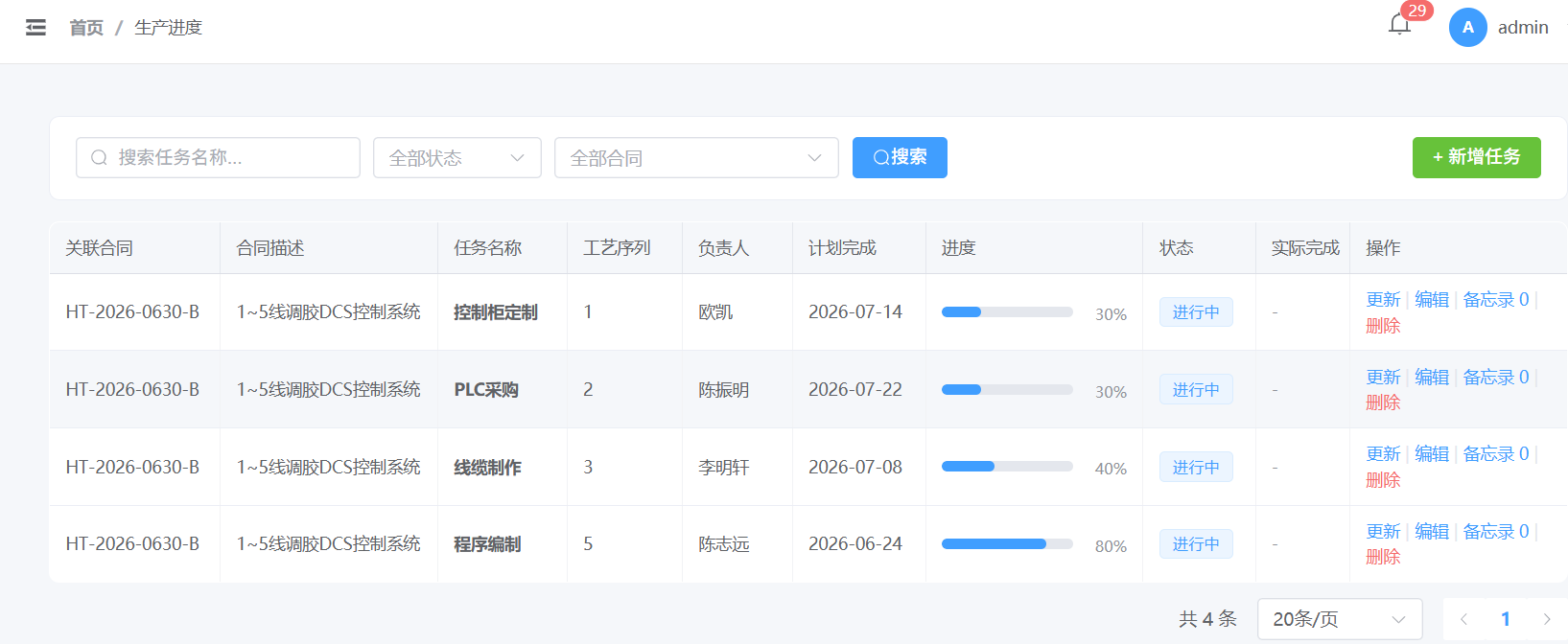Click the 40% progress bar of 线缆制作
1568x644 pixels.
tap(1007, 467)
